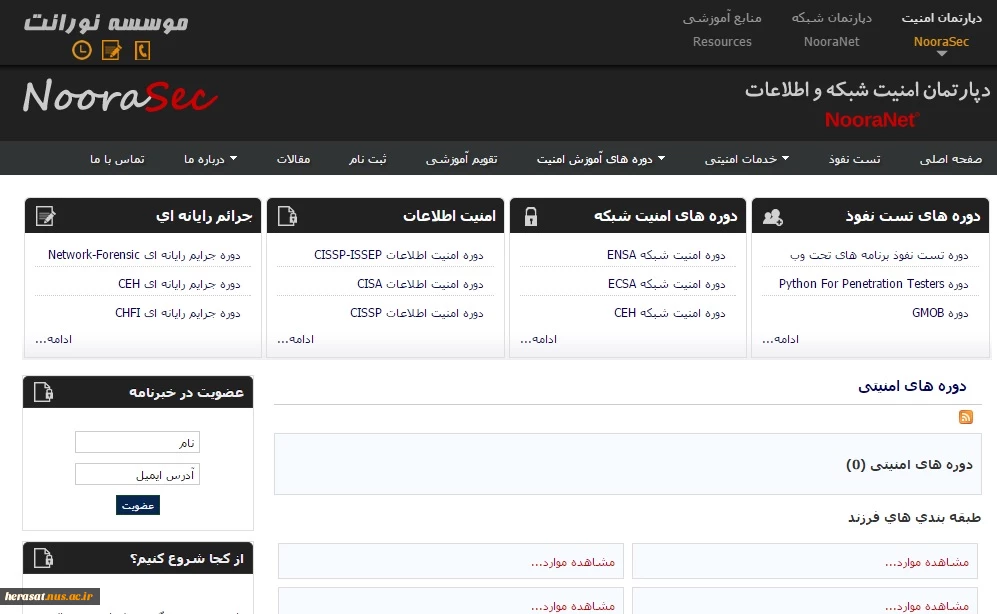This screenshot has width=997, height=614.
Task: Open the Network-Forensic computer crimes course link
Action: coord(144,255)
